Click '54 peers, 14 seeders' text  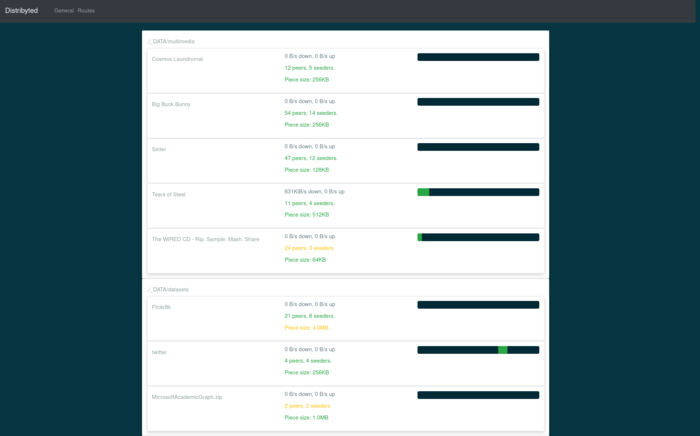pyautogui.click(x=311, y=113)
